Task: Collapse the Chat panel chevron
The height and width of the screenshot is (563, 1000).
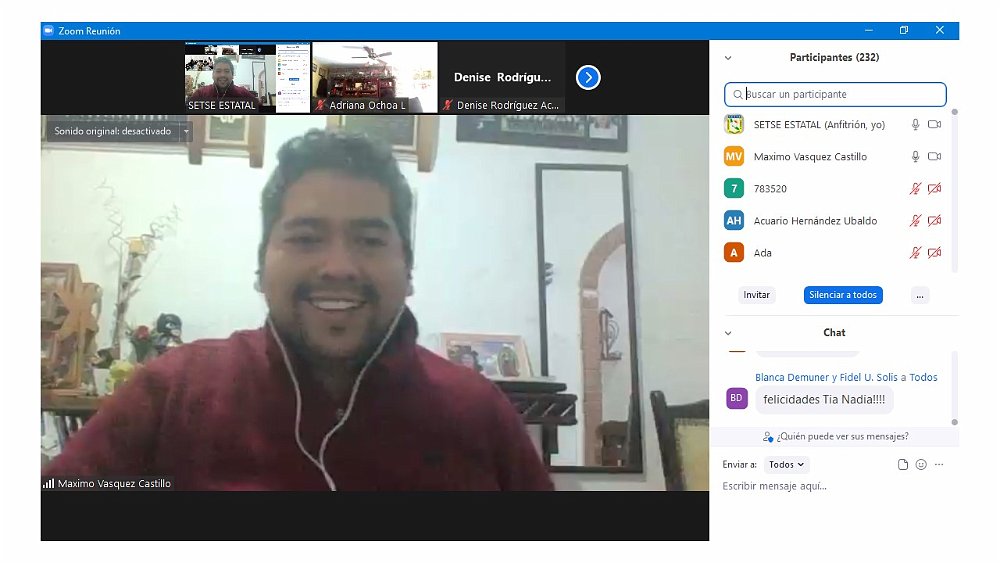Action: click(728, 333)
